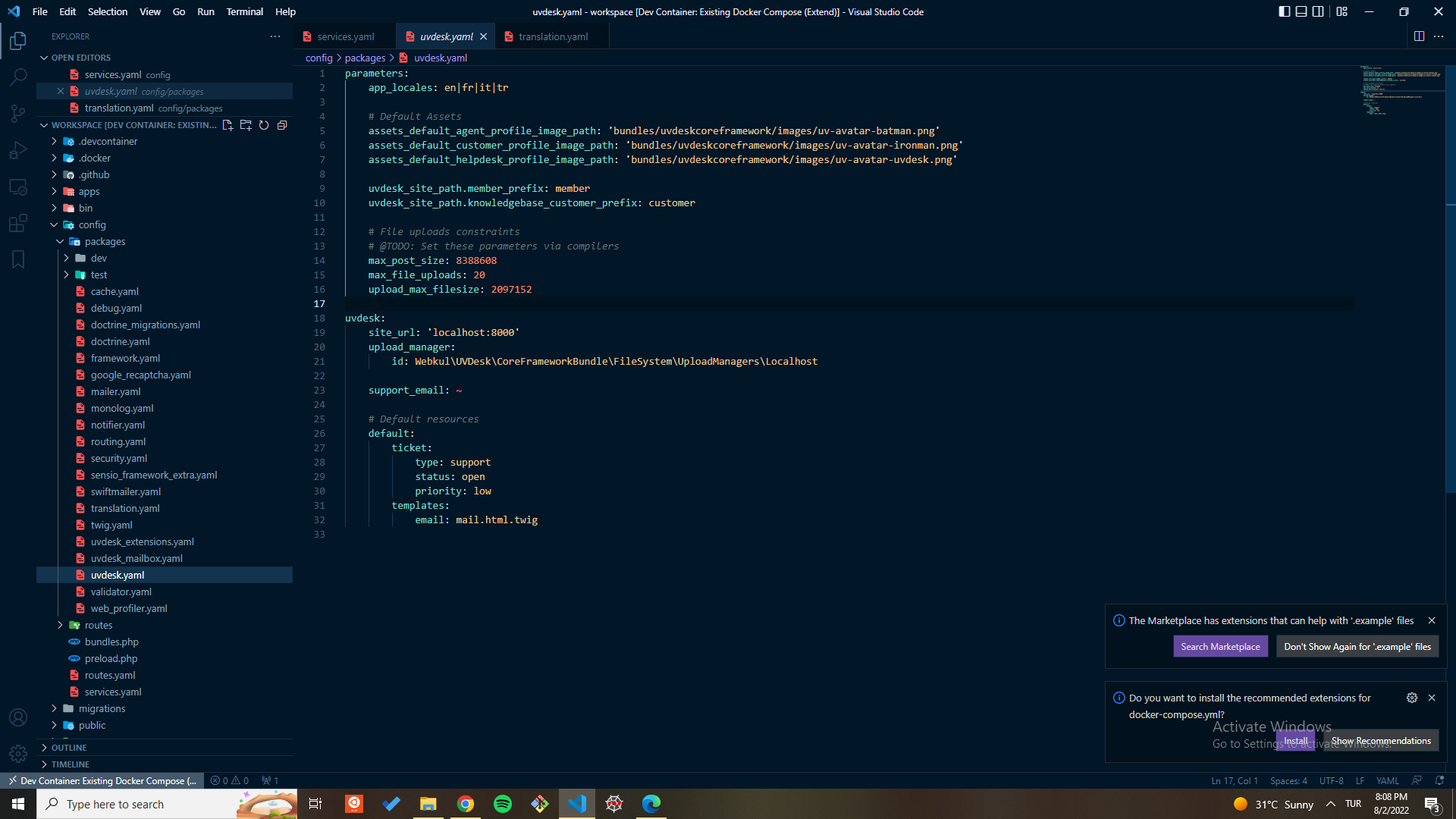Image resolution: width=1456 pixels, height=819 pixels.
Task: Refresh the Explorer with the refresh icon
Action: [x=264, y=125]
